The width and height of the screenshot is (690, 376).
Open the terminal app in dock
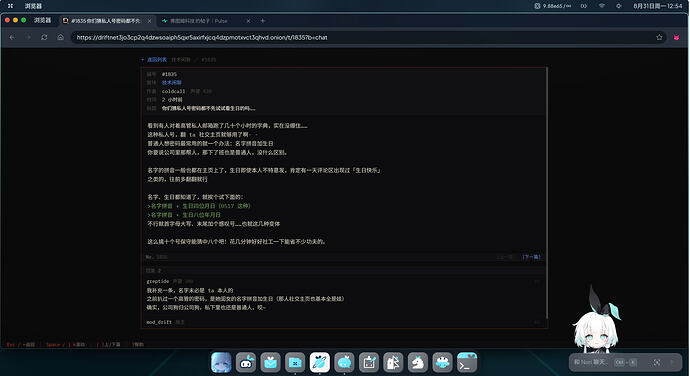click(x=467, y=363)
